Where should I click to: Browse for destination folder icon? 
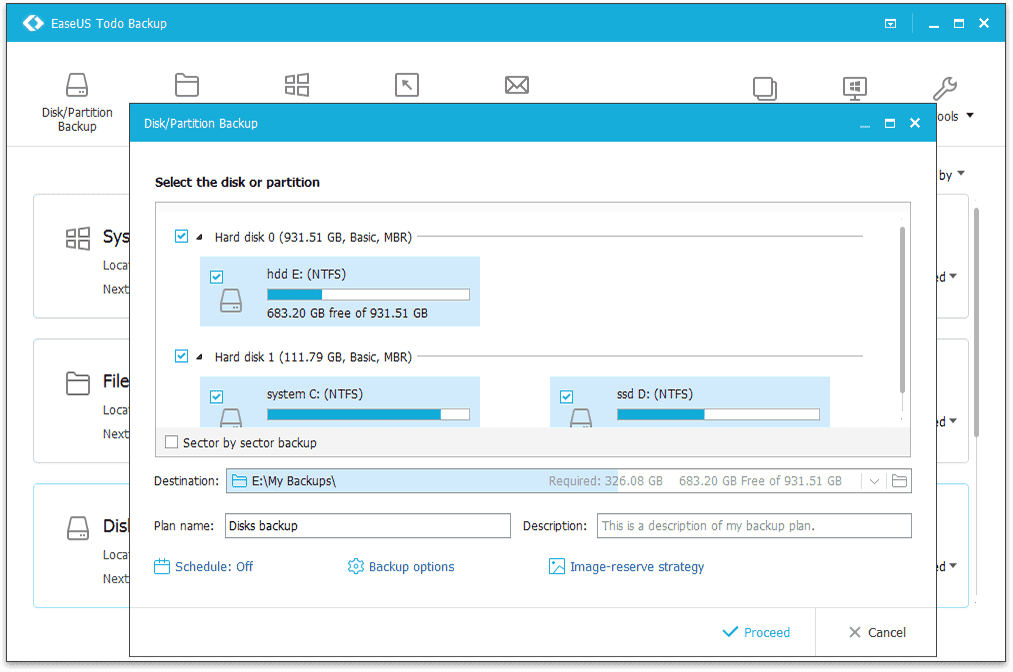click(899, 481)
